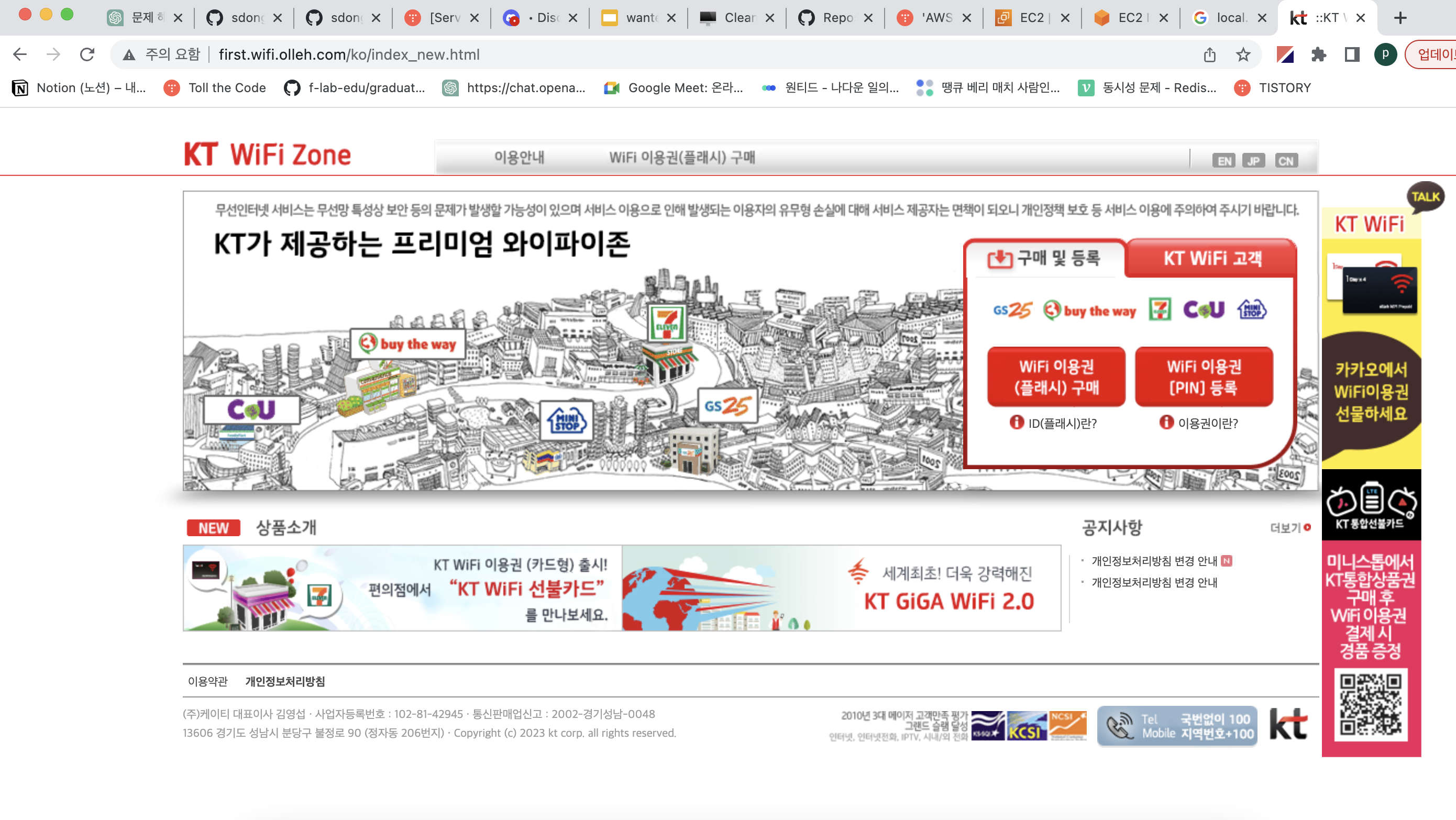
Task: Select the KT WiFi 고객 tab
Action: point(1212,258)
